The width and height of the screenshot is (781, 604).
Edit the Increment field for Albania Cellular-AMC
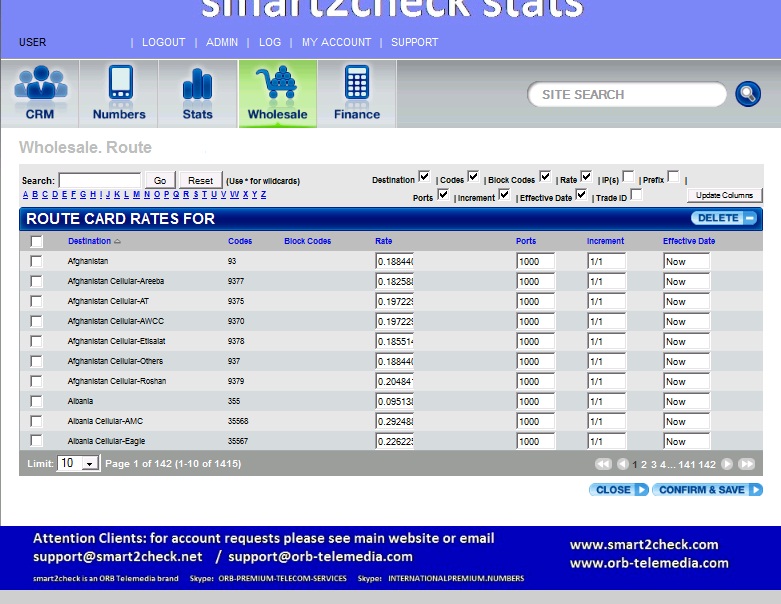(x=606, y=421)
